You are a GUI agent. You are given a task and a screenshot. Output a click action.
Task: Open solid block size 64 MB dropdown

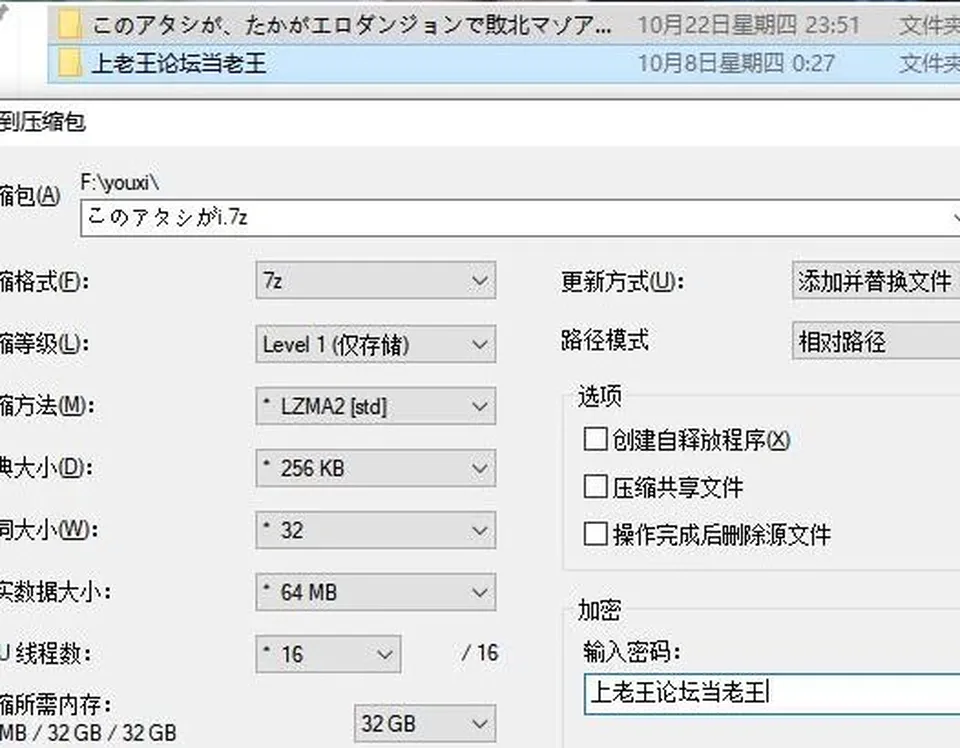tap(375, 592)
